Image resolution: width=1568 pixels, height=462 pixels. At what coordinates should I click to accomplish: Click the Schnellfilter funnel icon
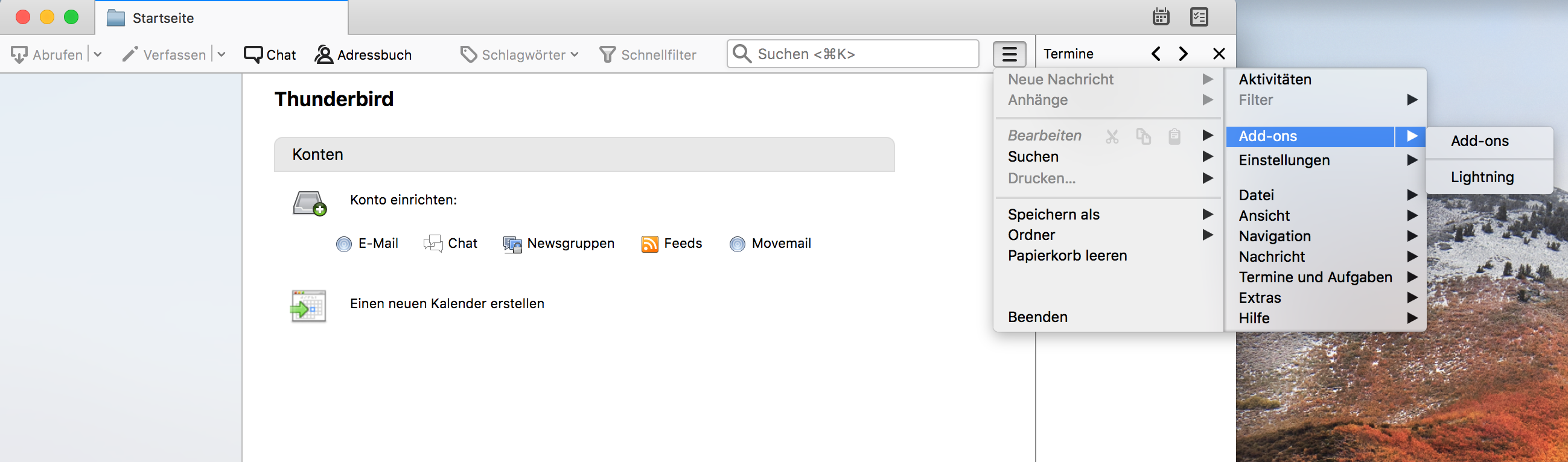click(607, 55)
